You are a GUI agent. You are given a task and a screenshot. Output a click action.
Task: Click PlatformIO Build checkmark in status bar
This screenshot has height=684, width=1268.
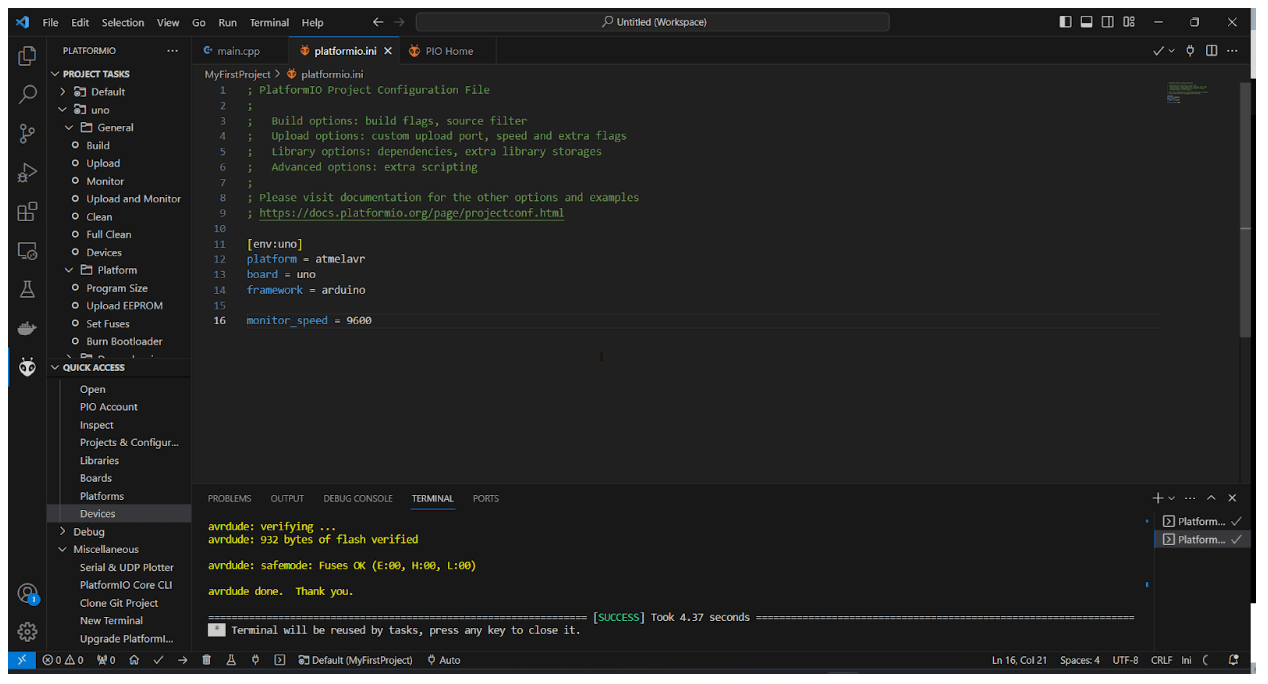coord(158,660)
